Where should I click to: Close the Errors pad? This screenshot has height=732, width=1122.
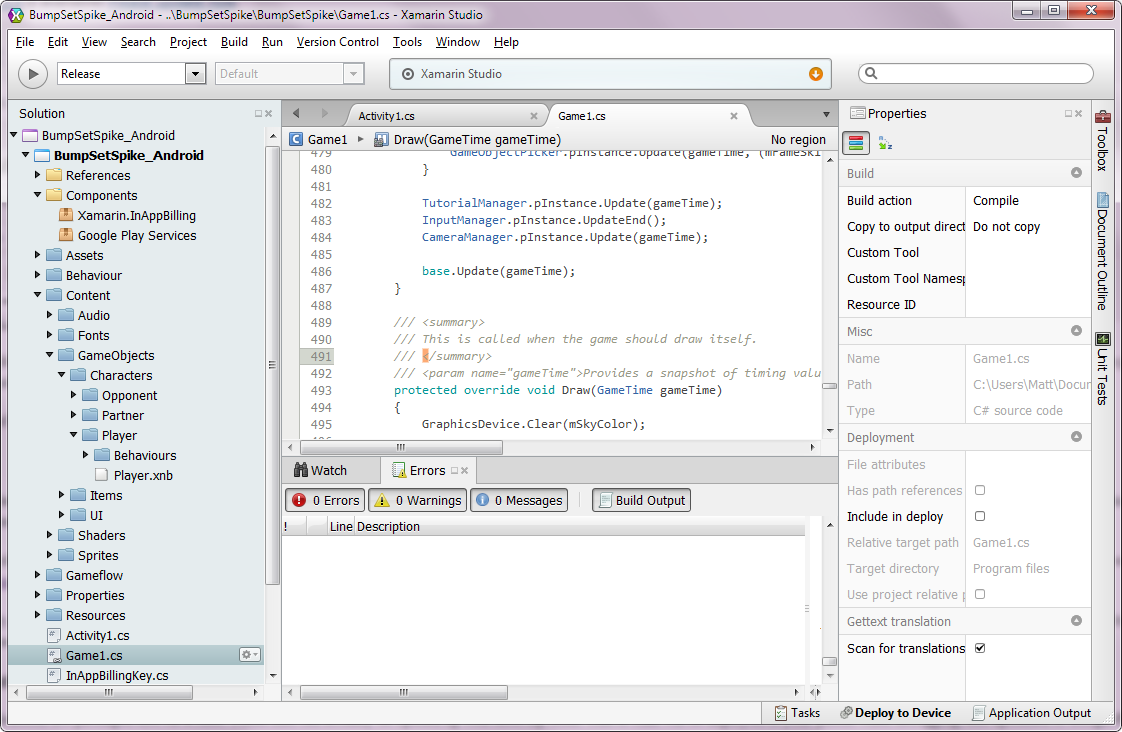[464, 470]
